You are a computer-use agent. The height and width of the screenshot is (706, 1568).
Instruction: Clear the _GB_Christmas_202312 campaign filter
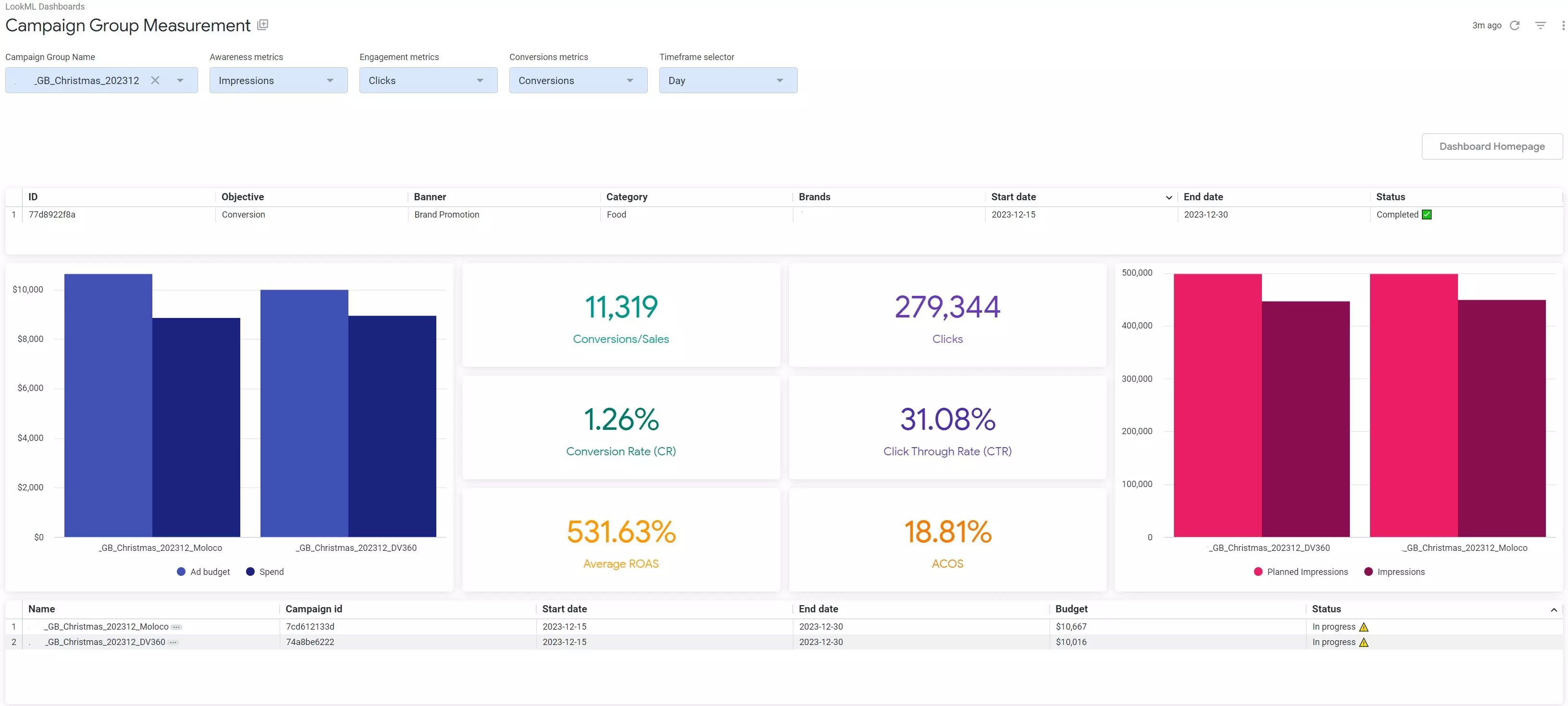155,80
